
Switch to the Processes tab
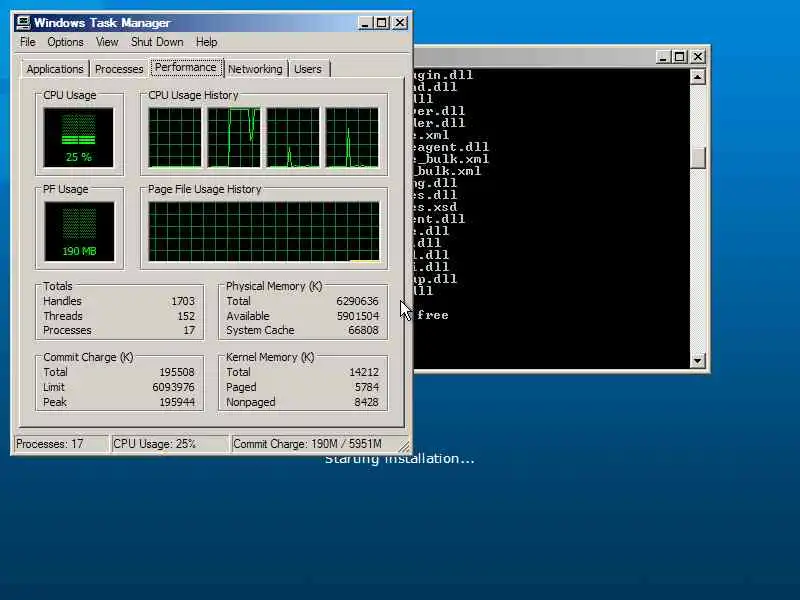pyautogui.click(x=119, y=69)
